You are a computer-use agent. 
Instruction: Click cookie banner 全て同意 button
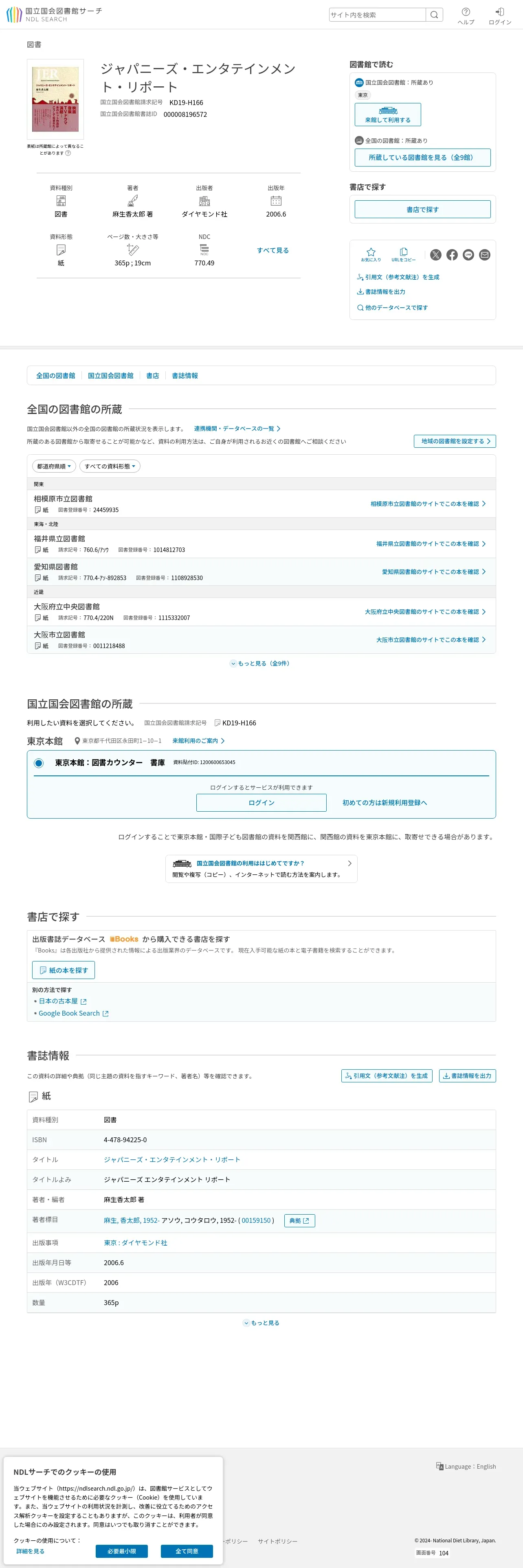[x=187, y=1551]
